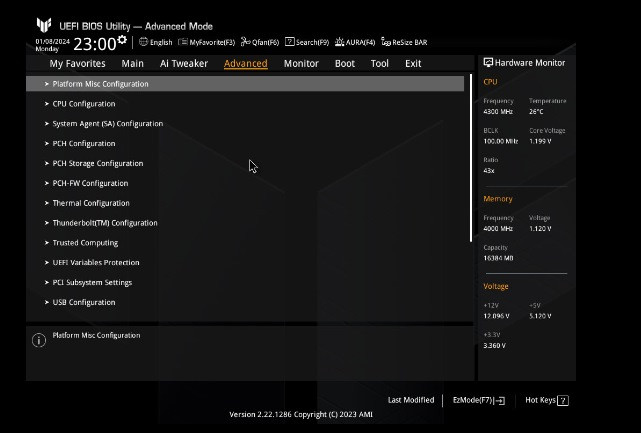
Task: Open the clock settings gear icon
Action: point(122,40)
